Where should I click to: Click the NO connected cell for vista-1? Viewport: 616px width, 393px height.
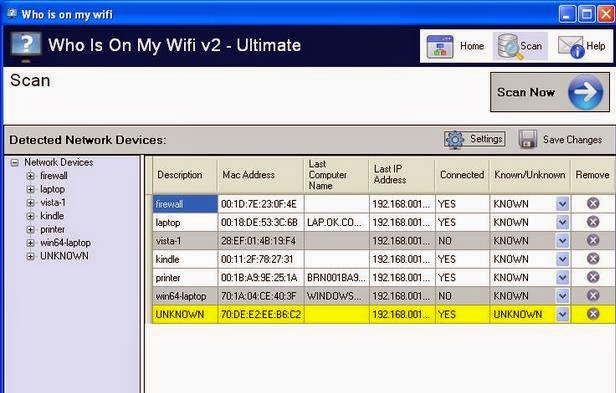462,241
